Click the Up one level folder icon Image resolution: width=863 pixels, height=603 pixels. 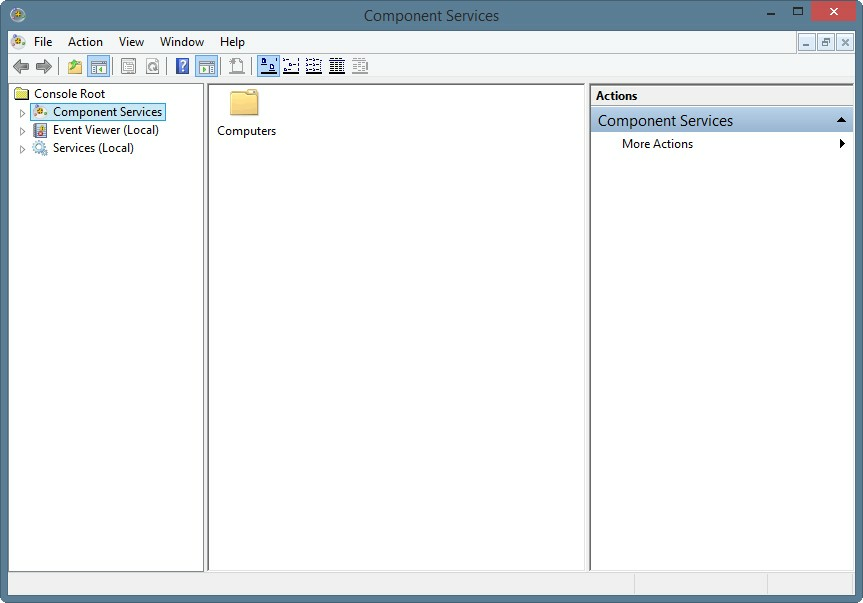75,67
